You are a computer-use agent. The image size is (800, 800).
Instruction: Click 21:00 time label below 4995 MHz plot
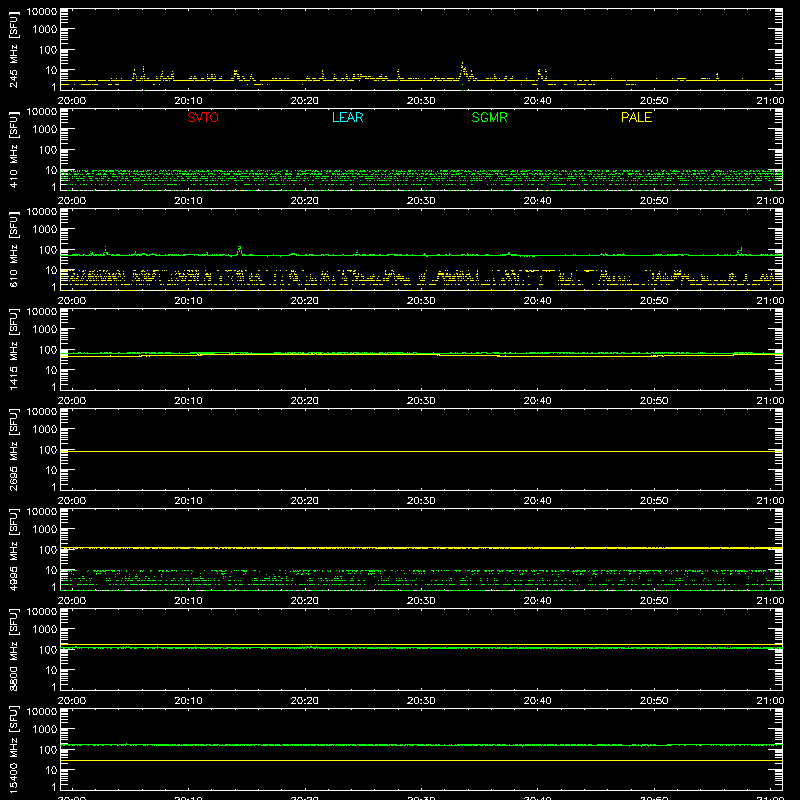770,601
